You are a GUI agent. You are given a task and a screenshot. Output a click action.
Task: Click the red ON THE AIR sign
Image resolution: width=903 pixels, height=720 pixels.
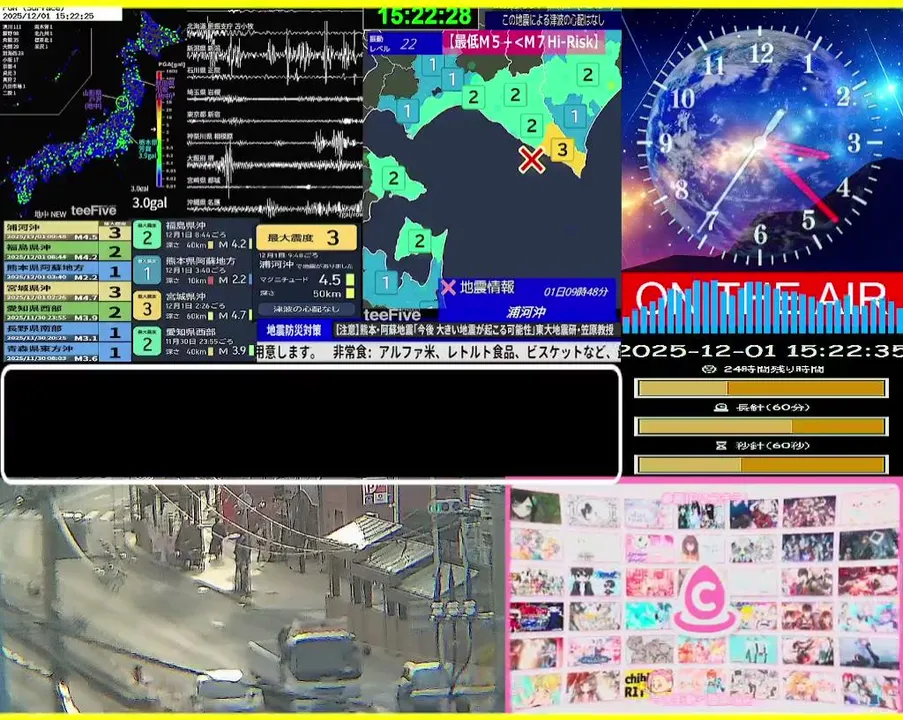pos(762,302)
